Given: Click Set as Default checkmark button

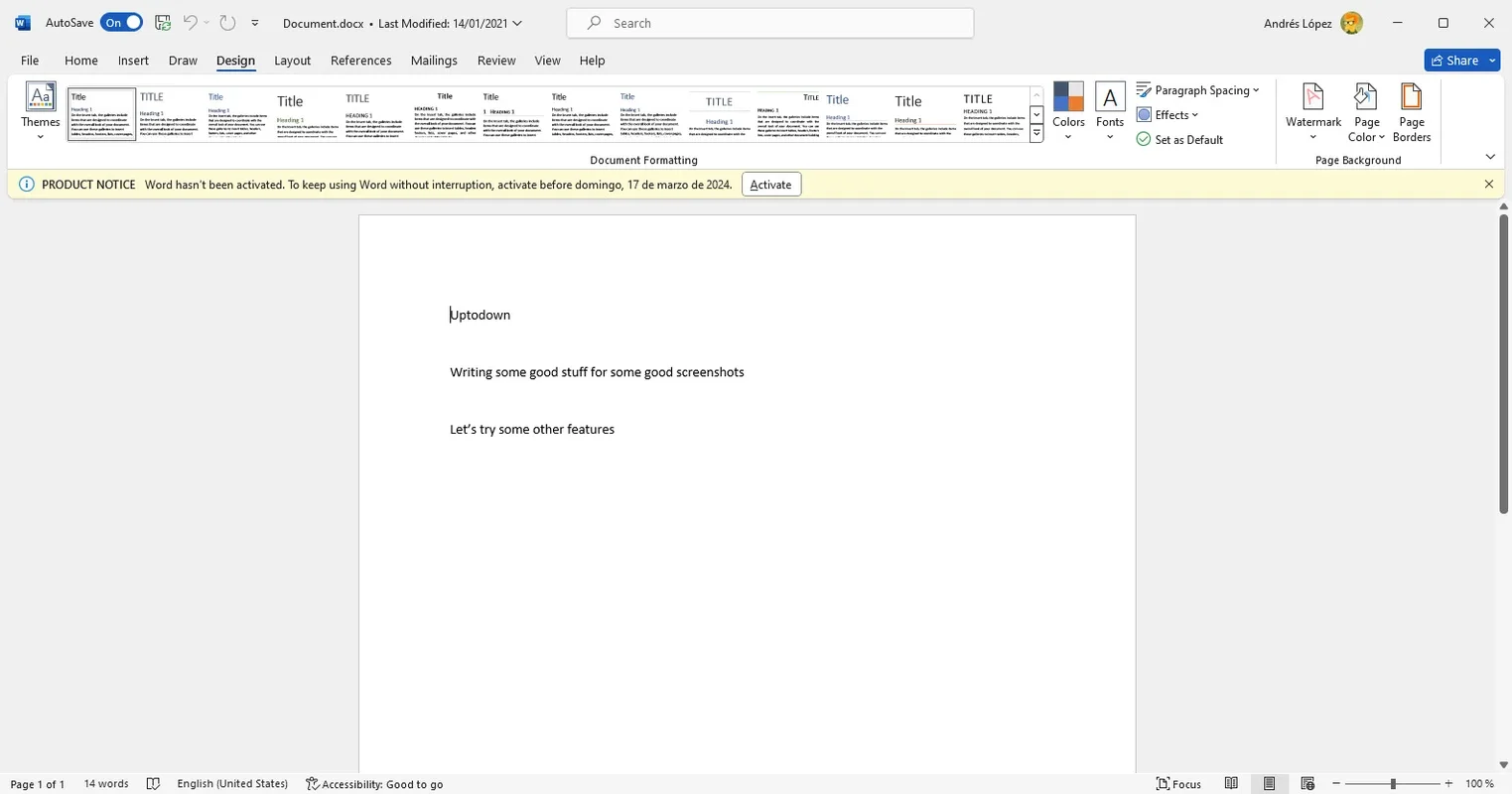Looking at the screenshot, I should pyautogui.click(x=1179, y=140).
